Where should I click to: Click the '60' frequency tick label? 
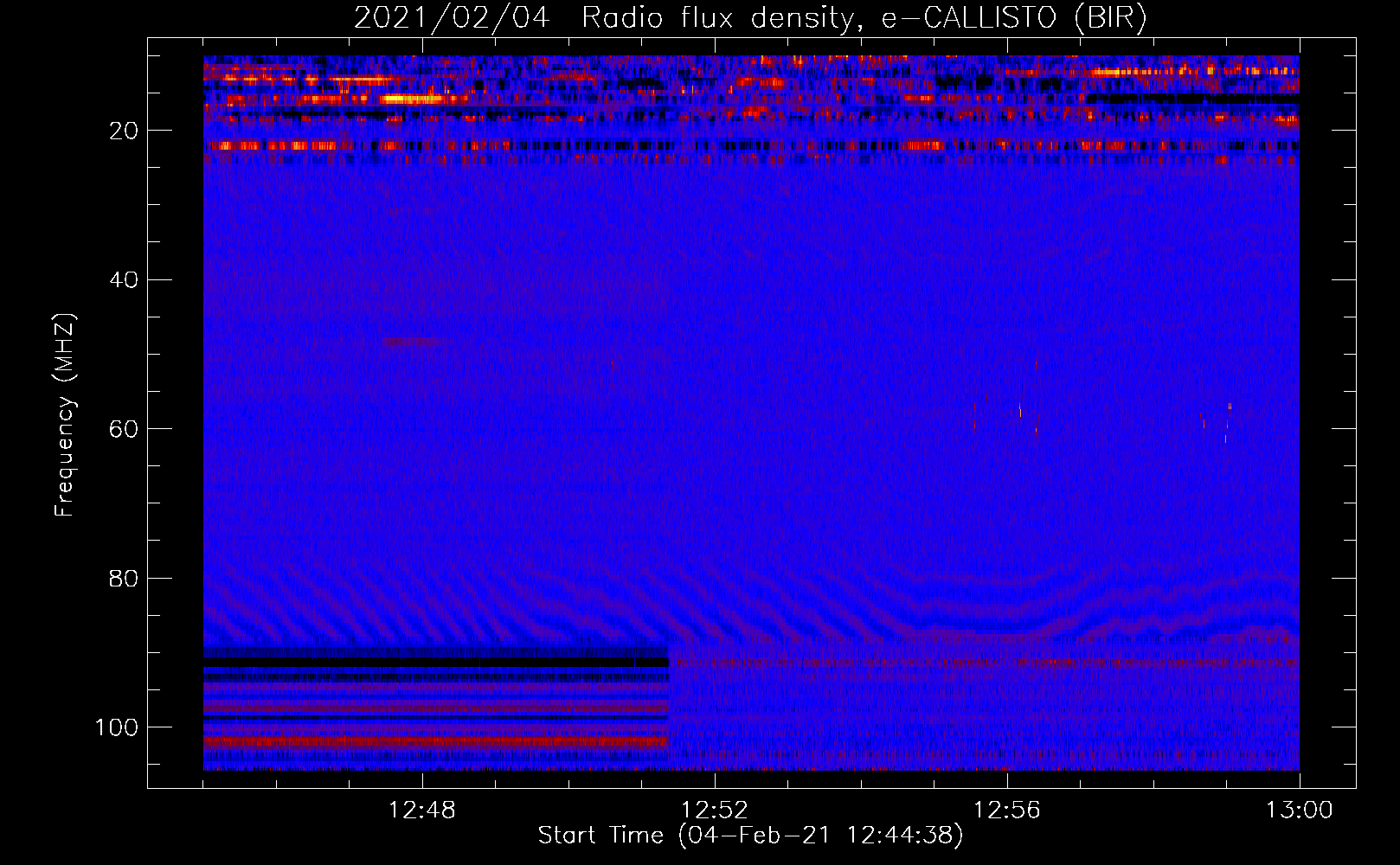coord(124,429)
